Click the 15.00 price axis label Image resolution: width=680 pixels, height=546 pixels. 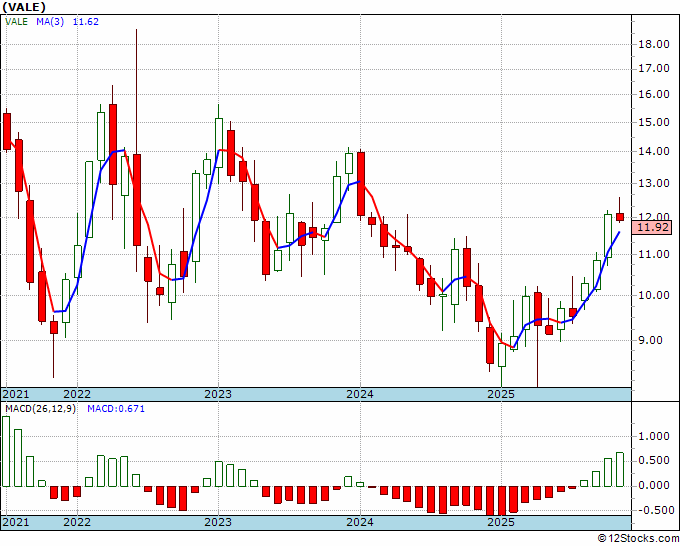tap(654, 122)
